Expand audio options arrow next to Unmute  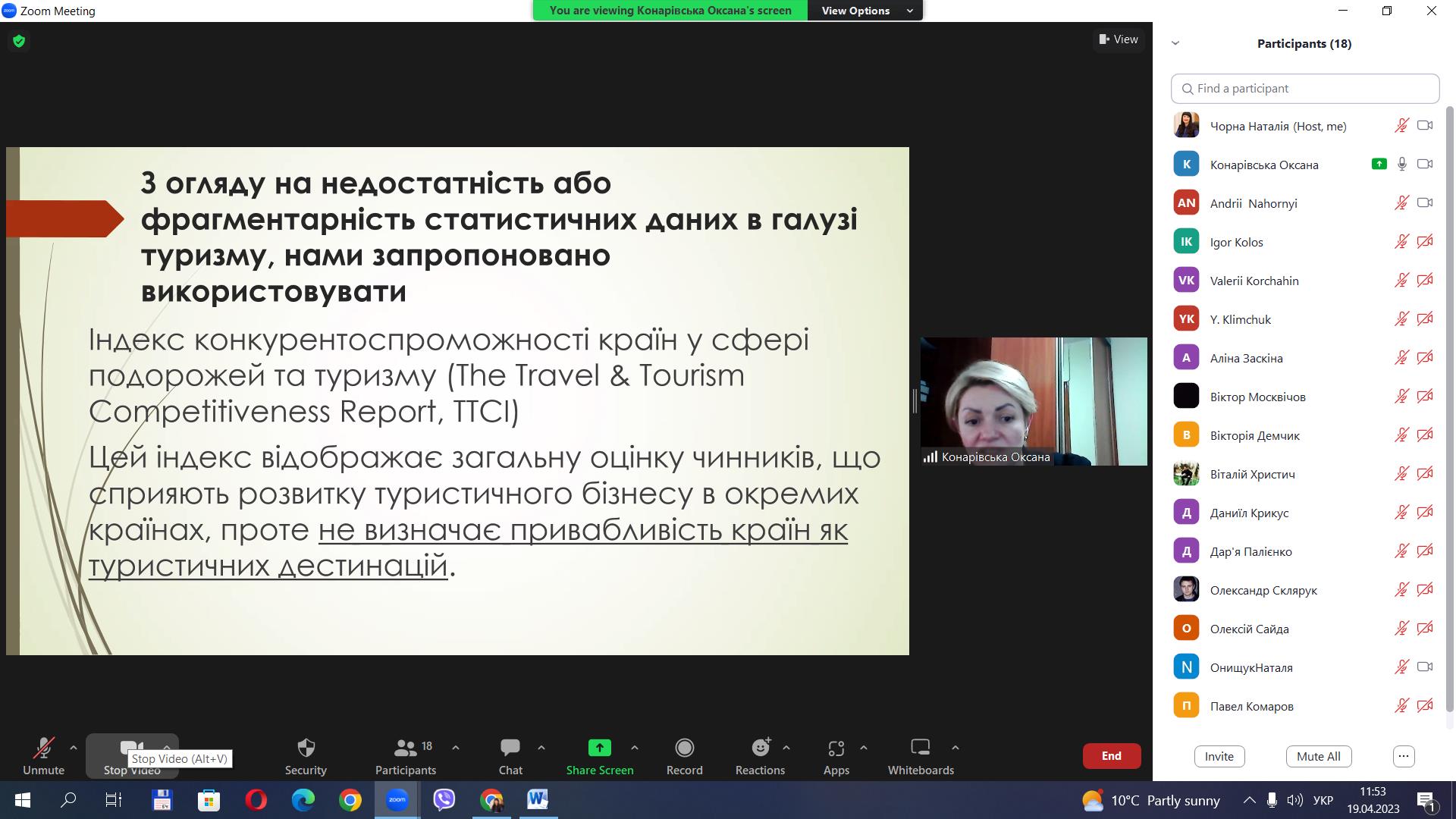[74, 748]
